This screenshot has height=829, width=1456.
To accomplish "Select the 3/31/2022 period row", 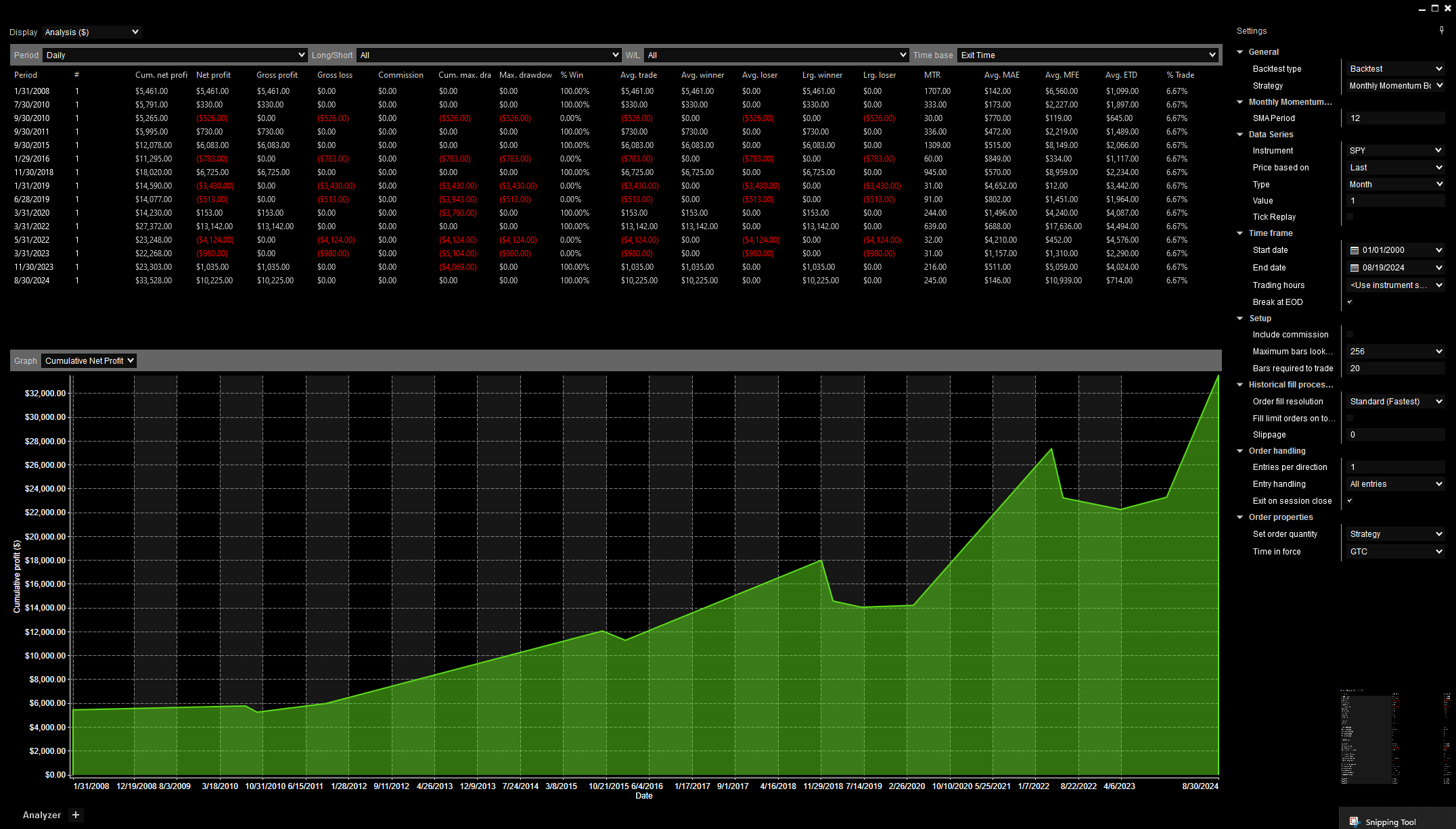I will [x=616, y=227].
